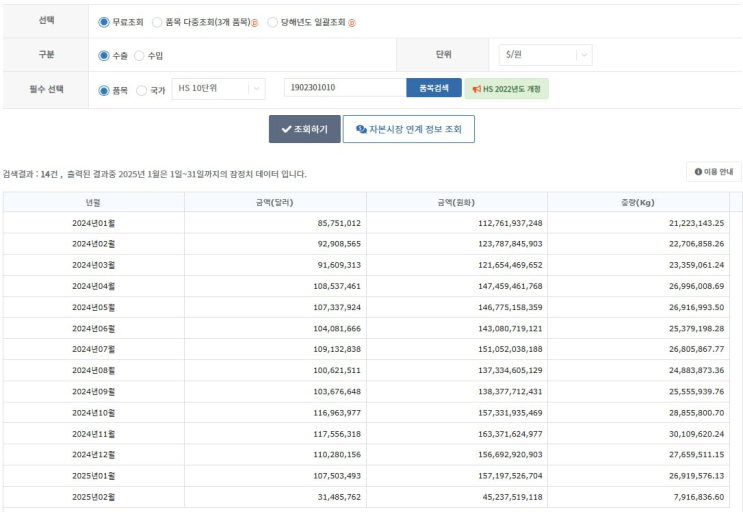Click the premium badge next to 품목 다중조회
This screenshot has height=512, width=743.
point(254,23)
